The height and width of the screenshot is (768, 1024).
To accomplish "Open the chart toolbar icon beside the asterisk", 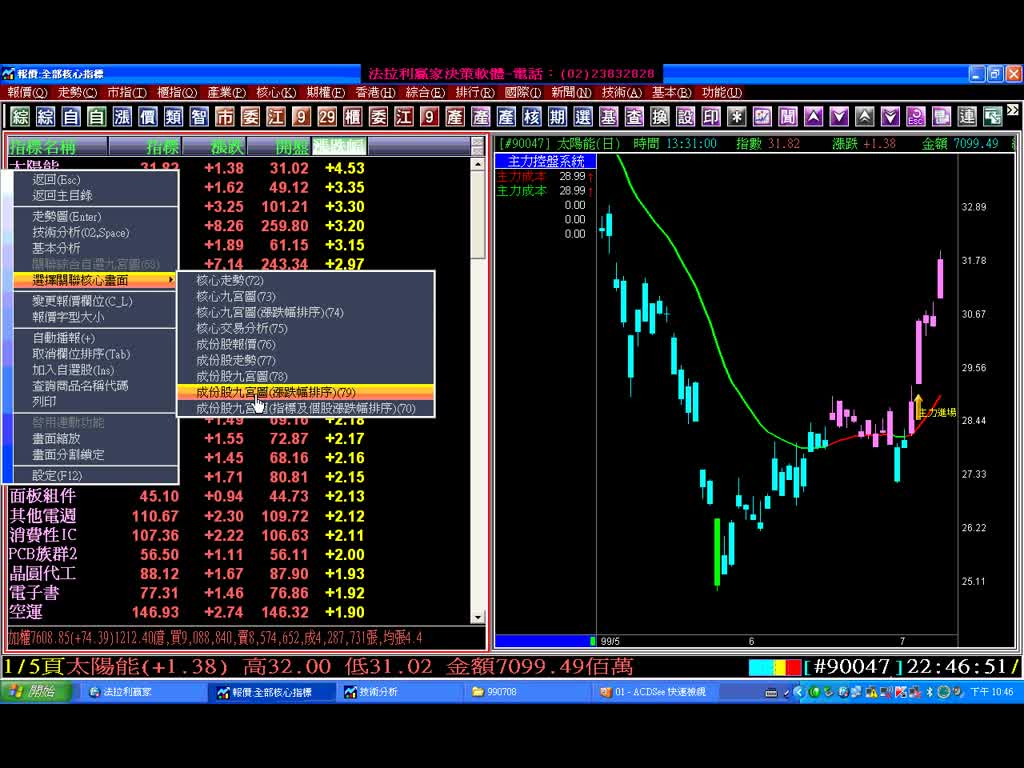I will click(762, 117).
